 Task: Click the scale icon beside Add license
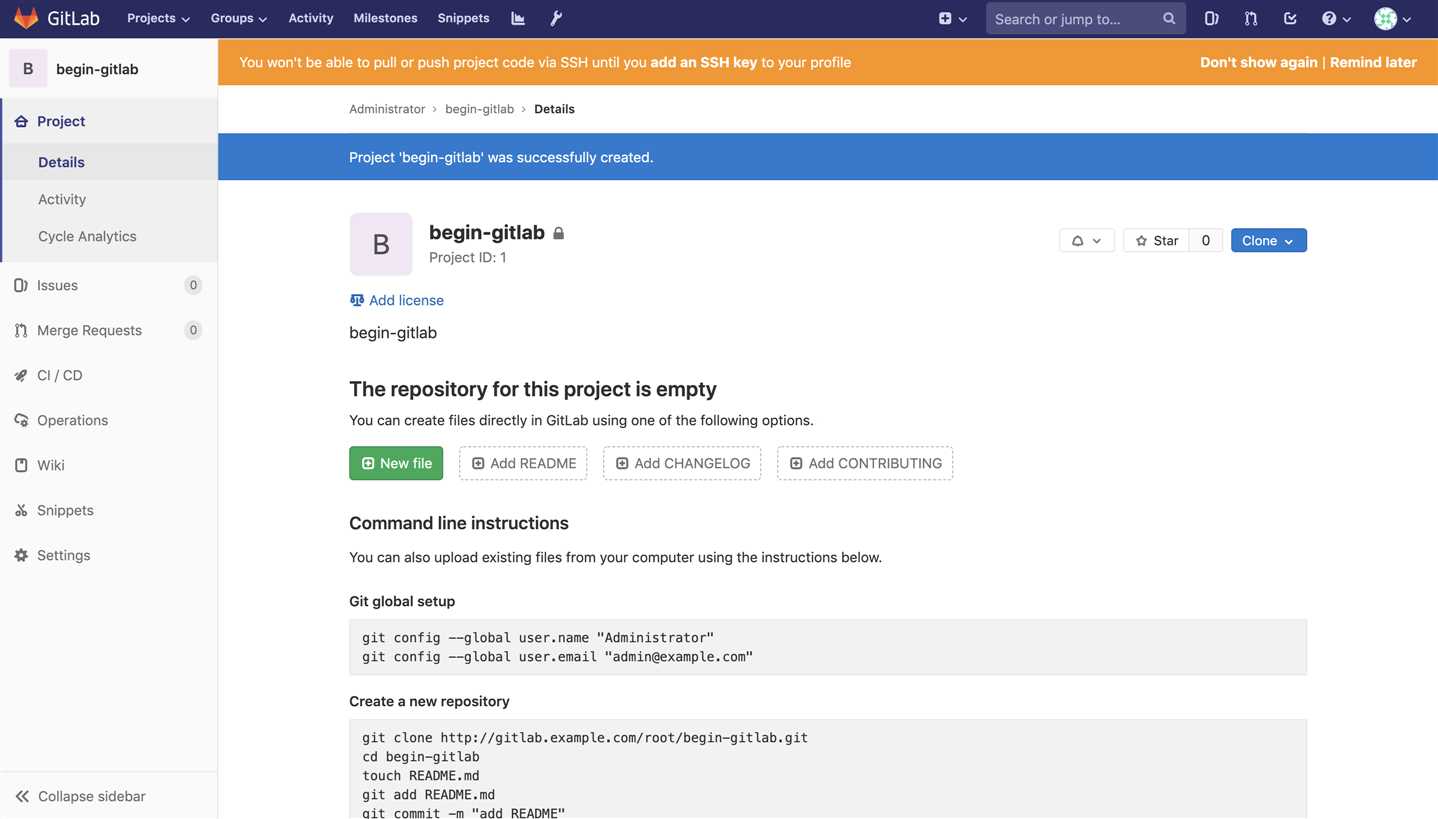click(x=357, y=300)
